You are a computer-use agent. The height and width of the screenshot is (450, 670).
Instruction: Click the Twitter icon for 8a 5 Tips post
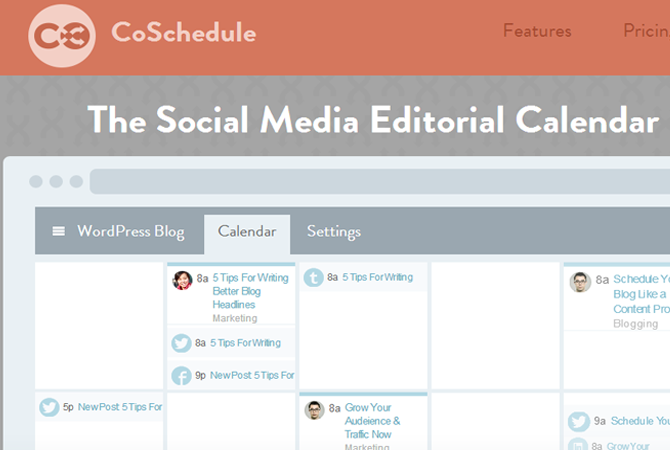pyautogui.click(x=182, y=343)
